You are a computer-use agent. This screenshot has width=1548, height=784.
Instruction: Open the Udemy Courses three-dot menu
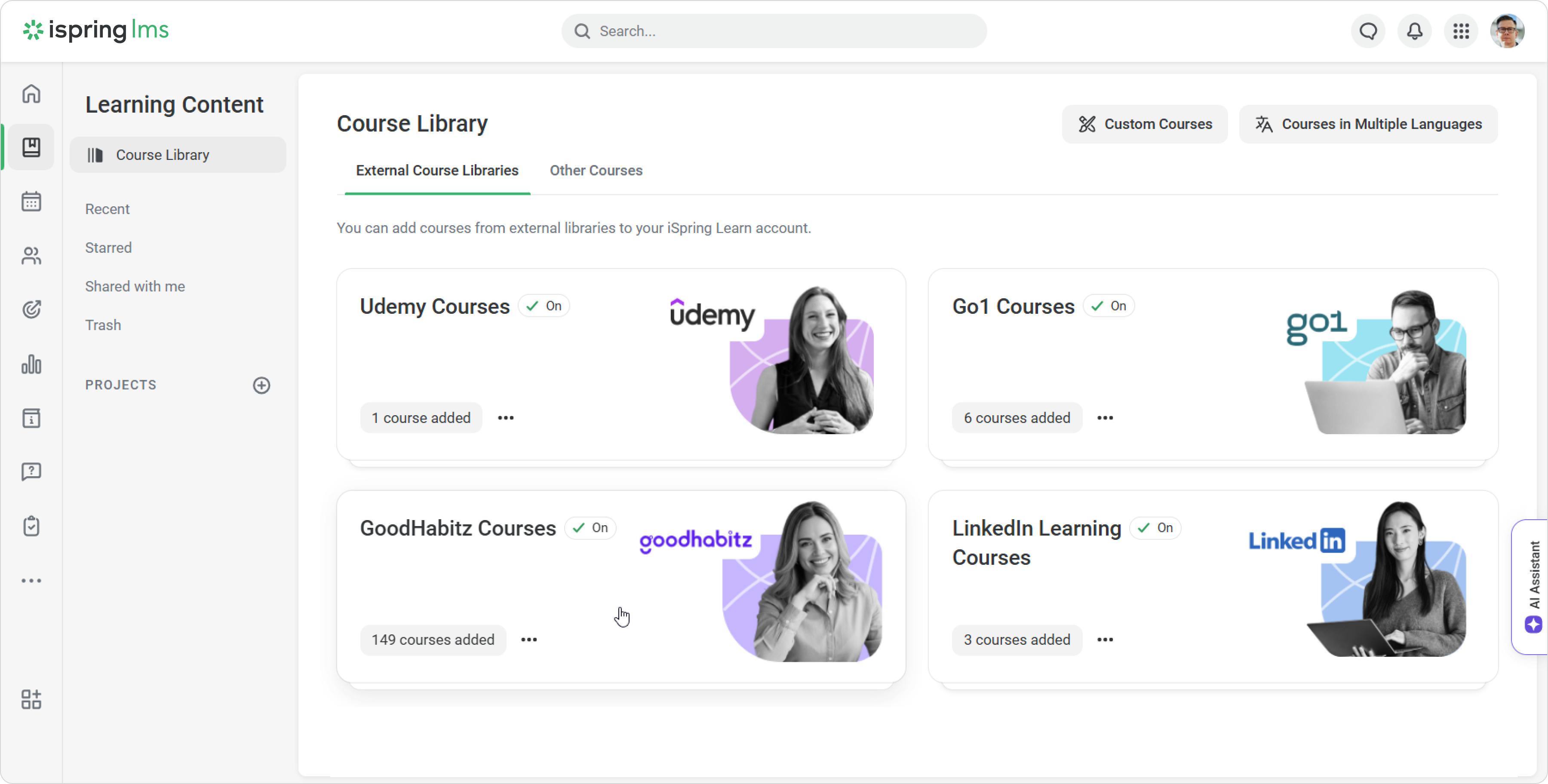click(505, 417)
